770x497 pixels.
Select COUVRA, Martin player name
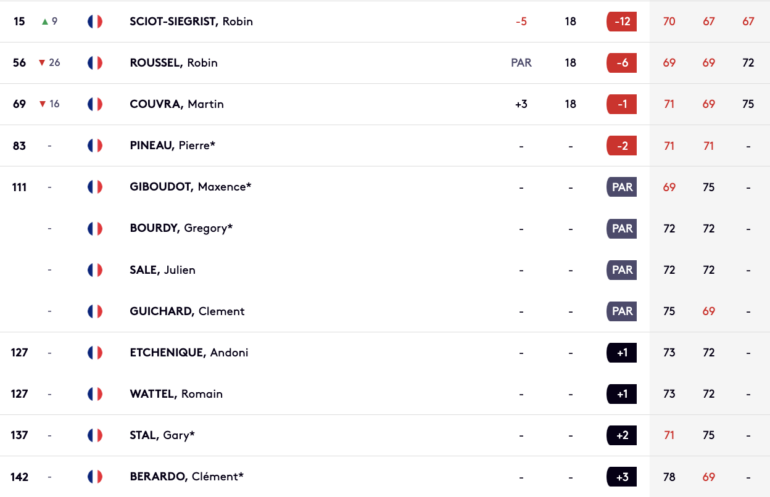[176, 104]
